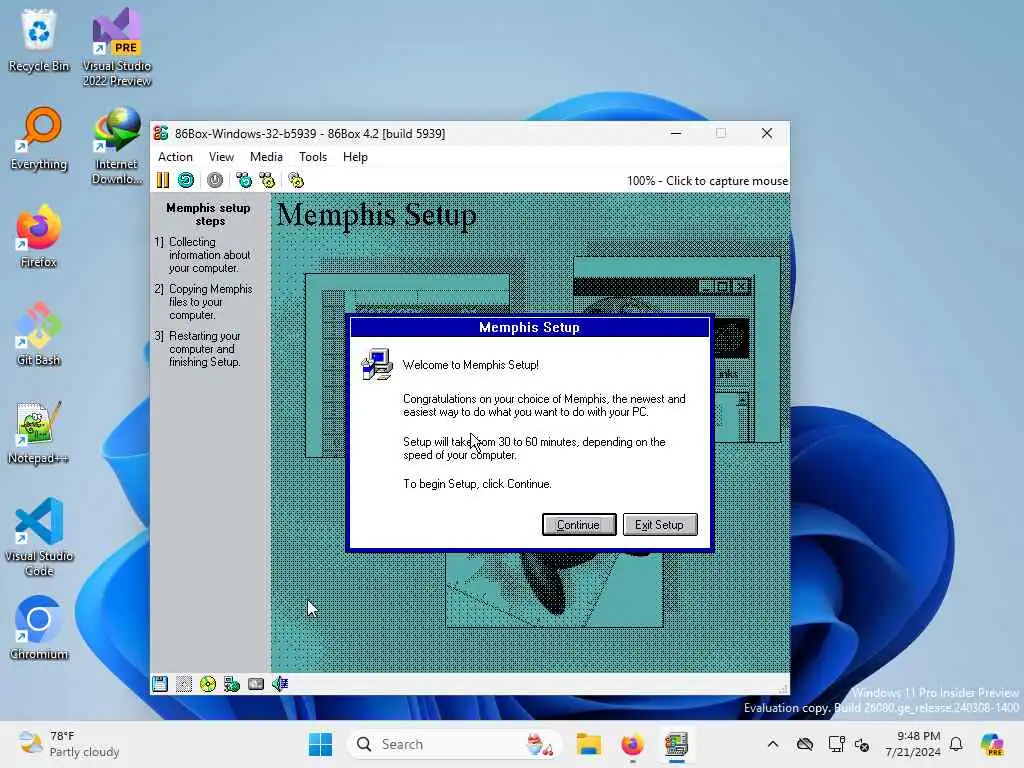Click the 'Memphis setup steps' heading
1024x768 pixels.
pyautogui.click(x=208, y=214)
